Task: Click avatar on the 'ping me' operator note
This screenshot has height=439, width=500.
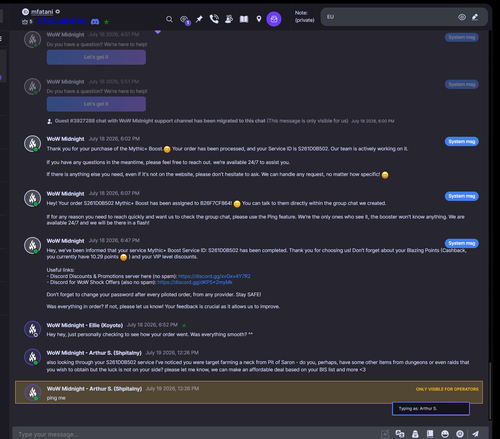Action: tap(33, 392)
